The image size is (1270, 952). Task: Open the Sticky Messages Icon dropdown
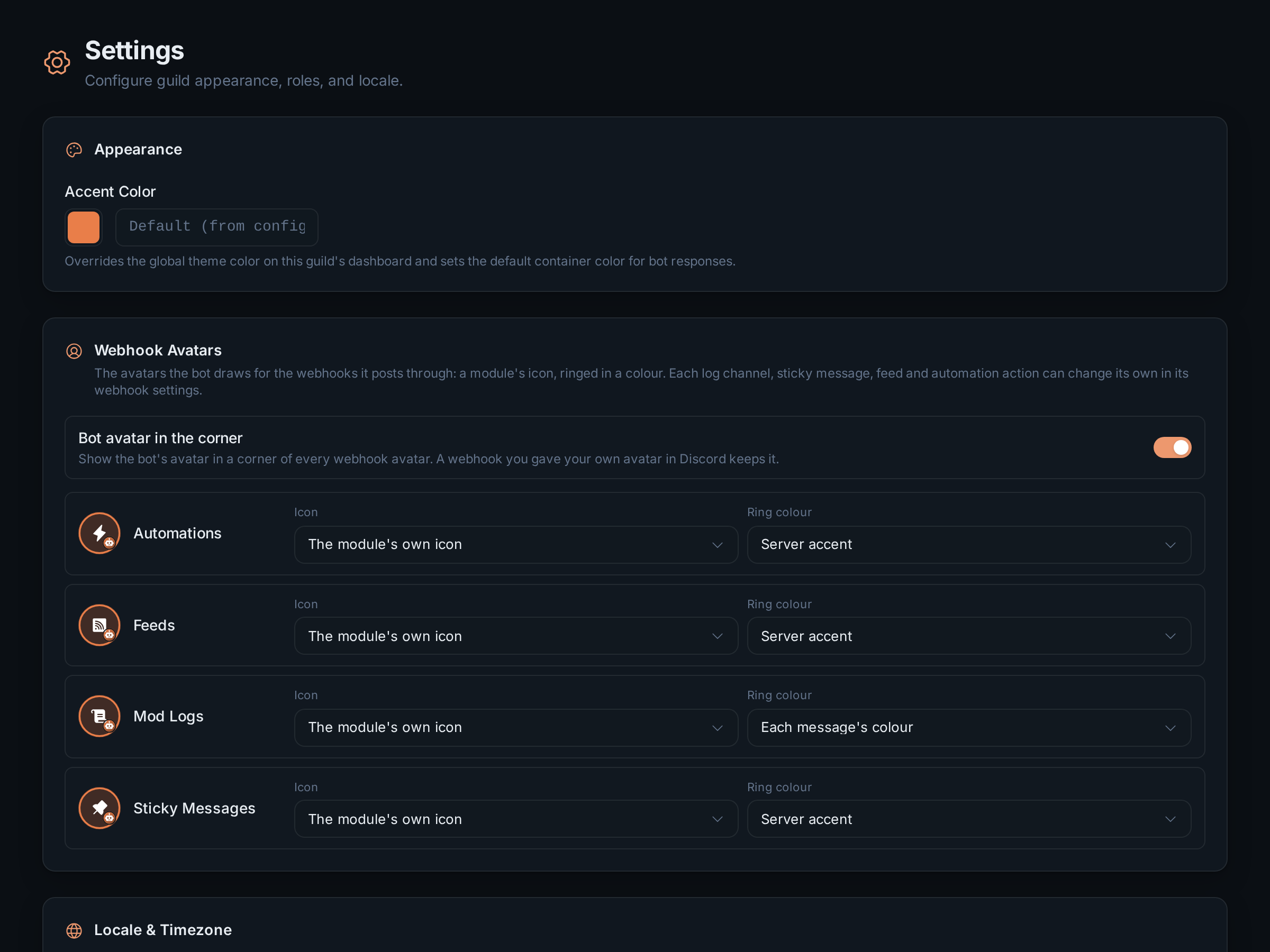[x=516, y=819]
